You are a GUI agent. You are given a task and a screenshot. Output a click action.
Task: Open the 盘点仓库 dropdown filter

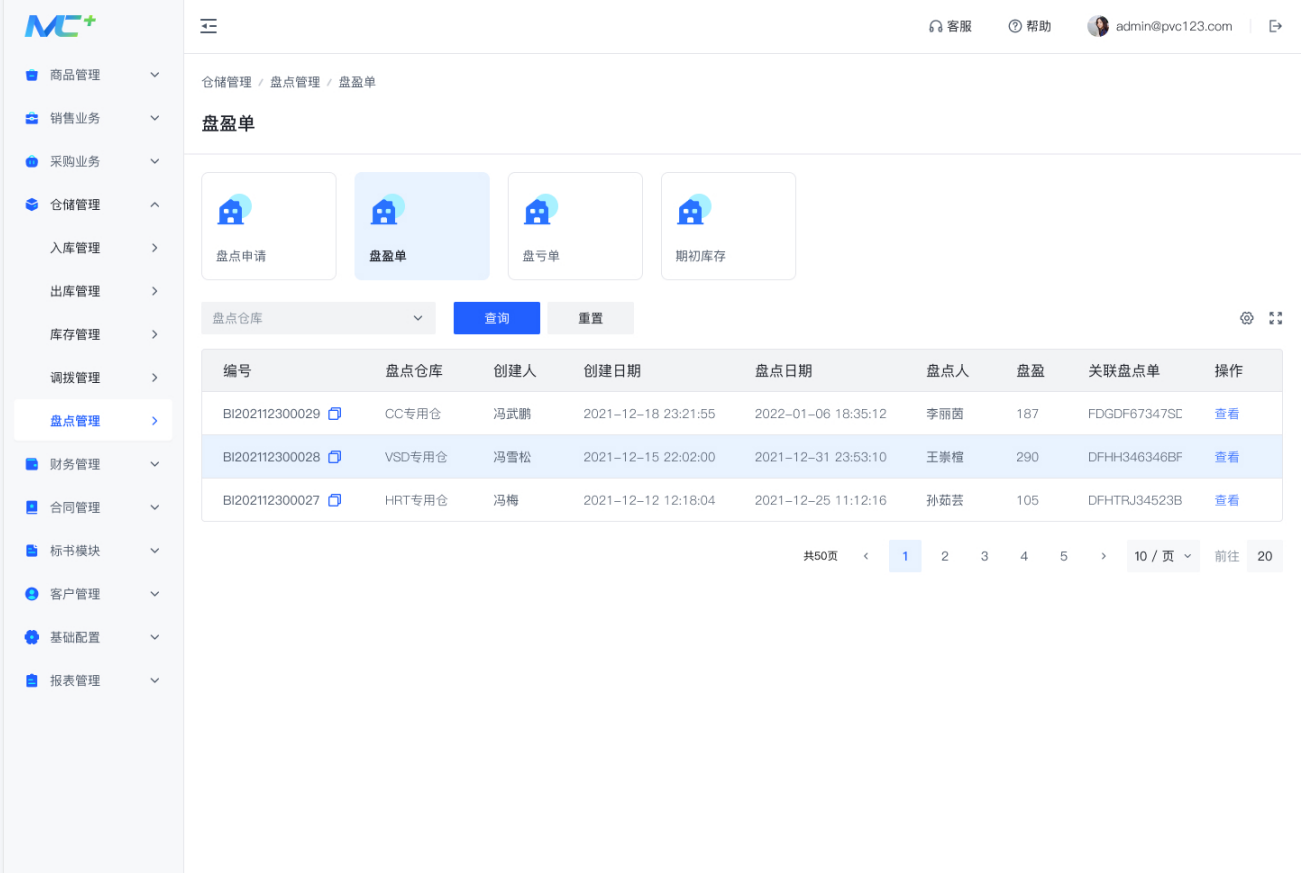[x=318, y=318]
